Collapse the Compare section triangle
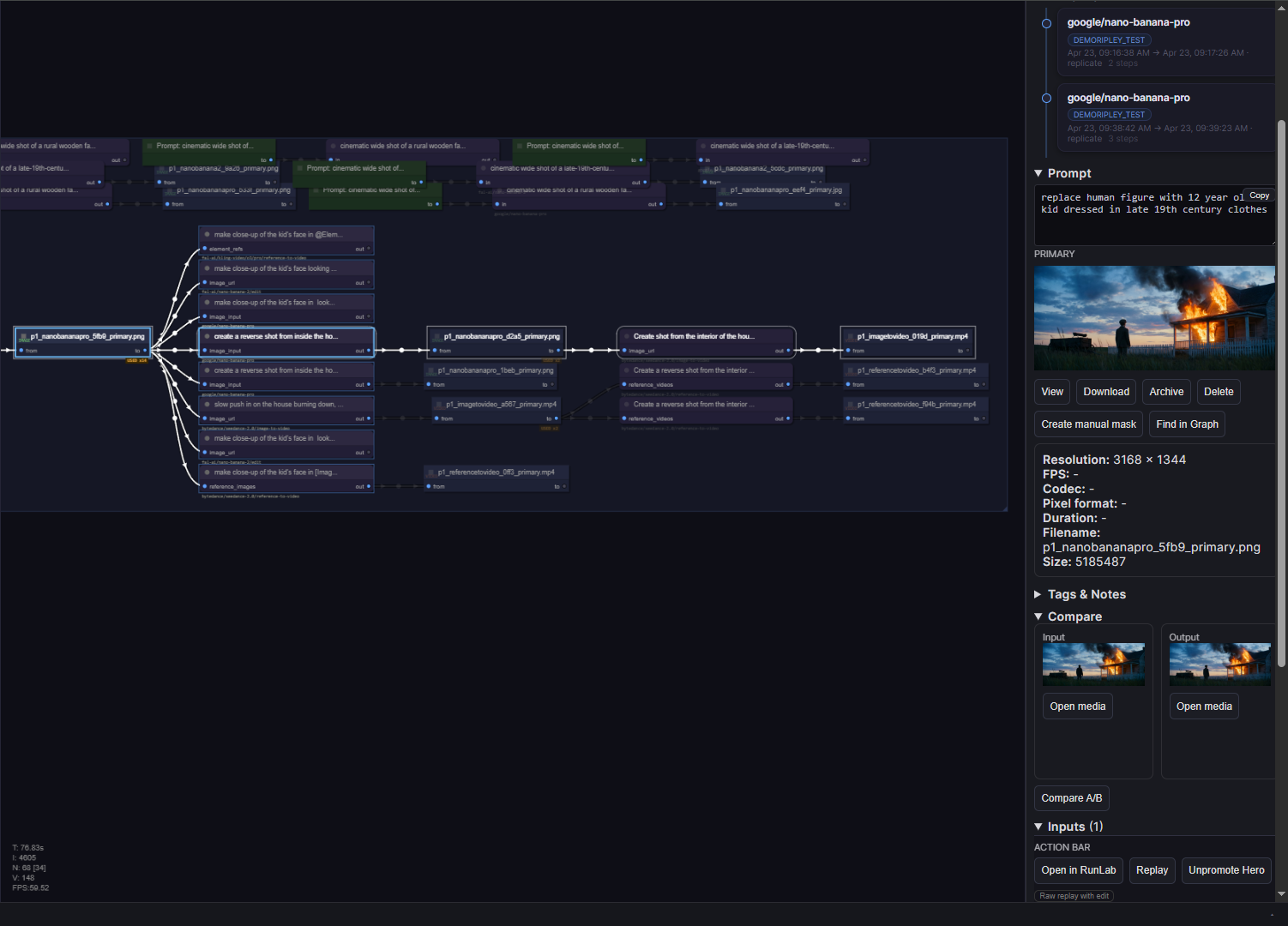 (x=1038, y=616)
